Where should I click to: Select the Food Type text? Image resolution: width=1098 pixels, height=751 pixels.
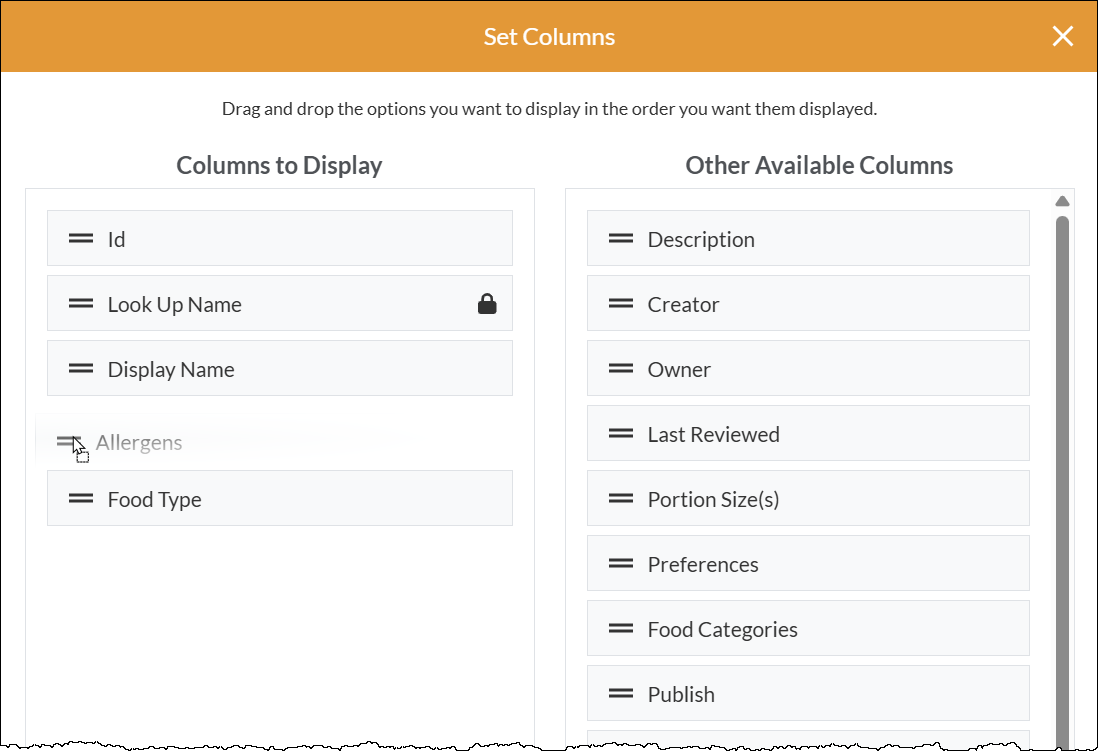pyautogui.click(x=155, y=499)
